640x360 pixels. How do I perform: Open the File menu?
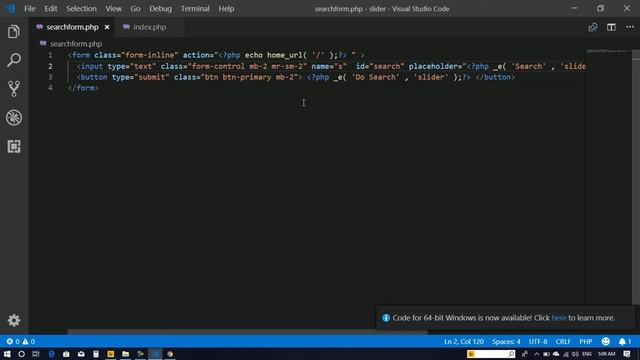pos(30,9)
